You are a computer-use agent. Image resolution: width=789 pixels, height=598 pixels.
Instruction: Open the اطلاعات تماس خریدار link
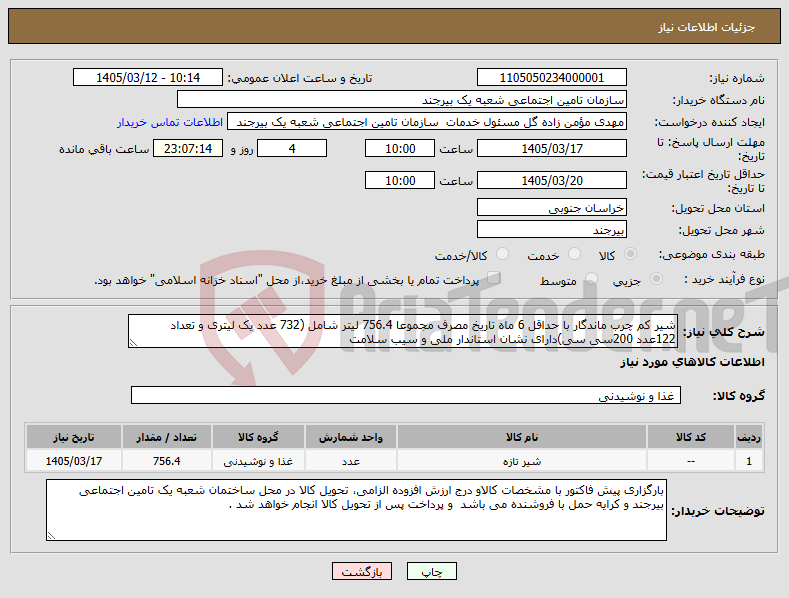[x=170, y=122]
